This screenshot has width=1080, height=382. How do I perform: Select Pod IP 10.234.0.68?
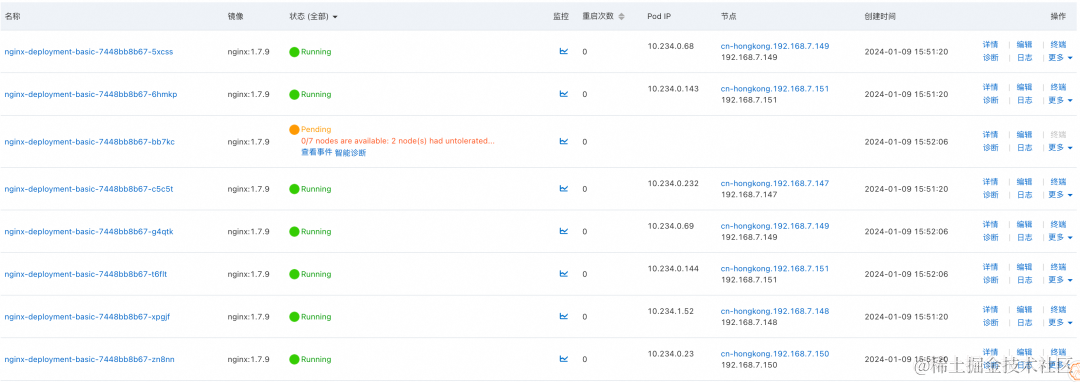pos(670,46)
